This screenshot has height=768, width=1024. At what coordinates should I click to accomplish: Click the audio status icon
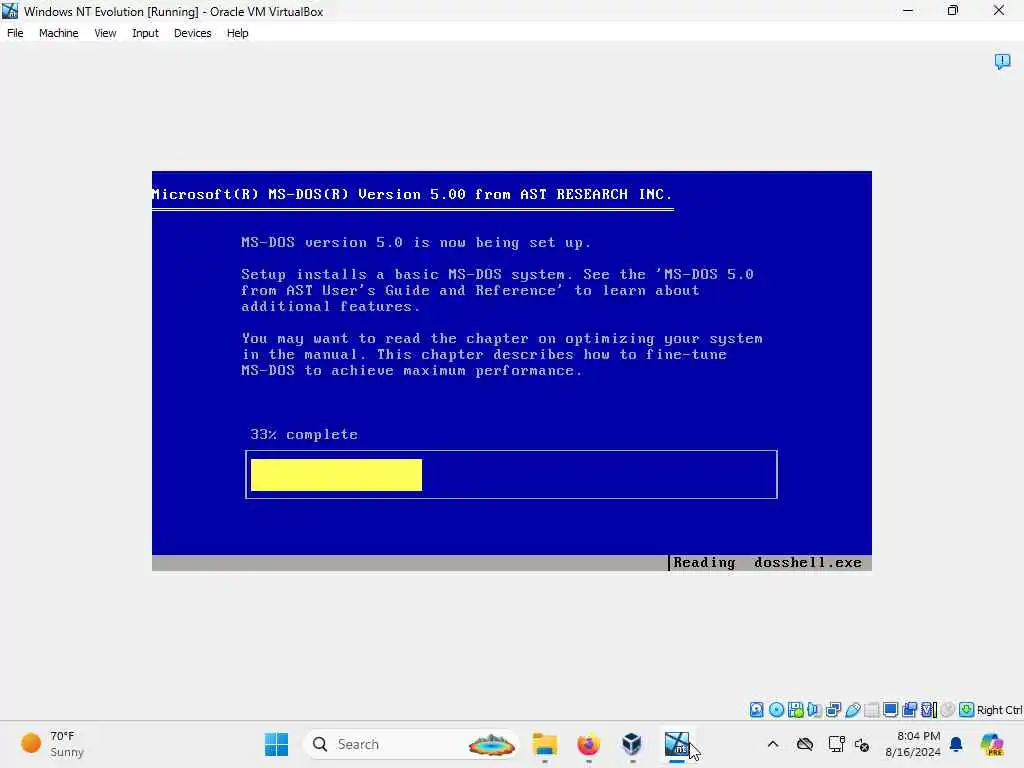tap(814, 710)
